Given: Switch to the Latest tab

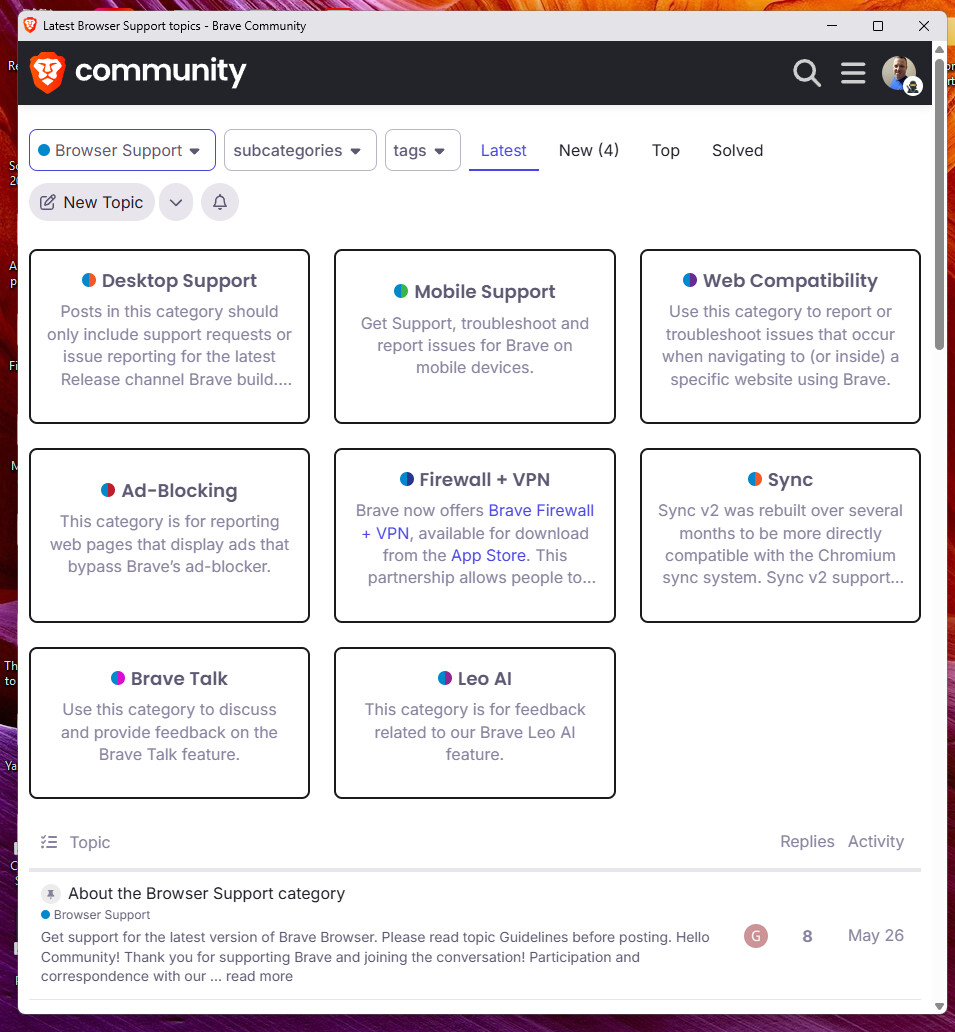Looking at the screenshot, I should point(503,151).
